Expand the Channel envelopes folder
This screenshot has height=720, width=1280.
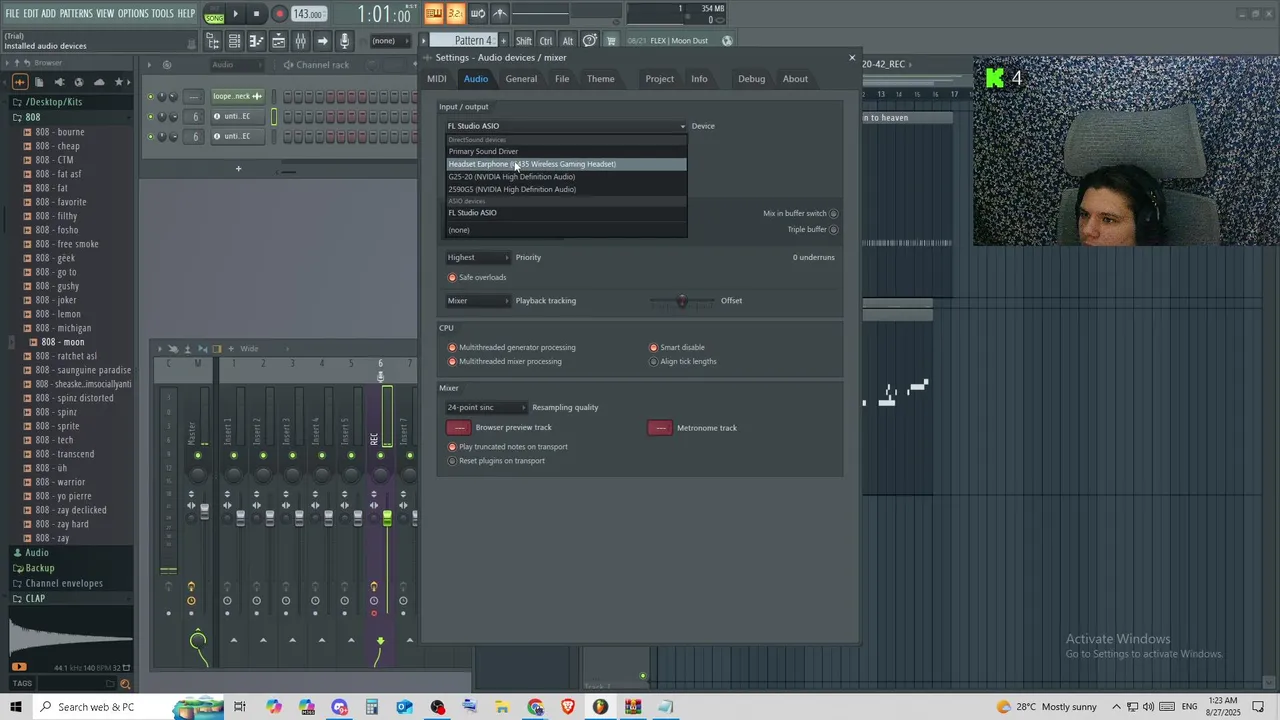(x=63, y=584)
